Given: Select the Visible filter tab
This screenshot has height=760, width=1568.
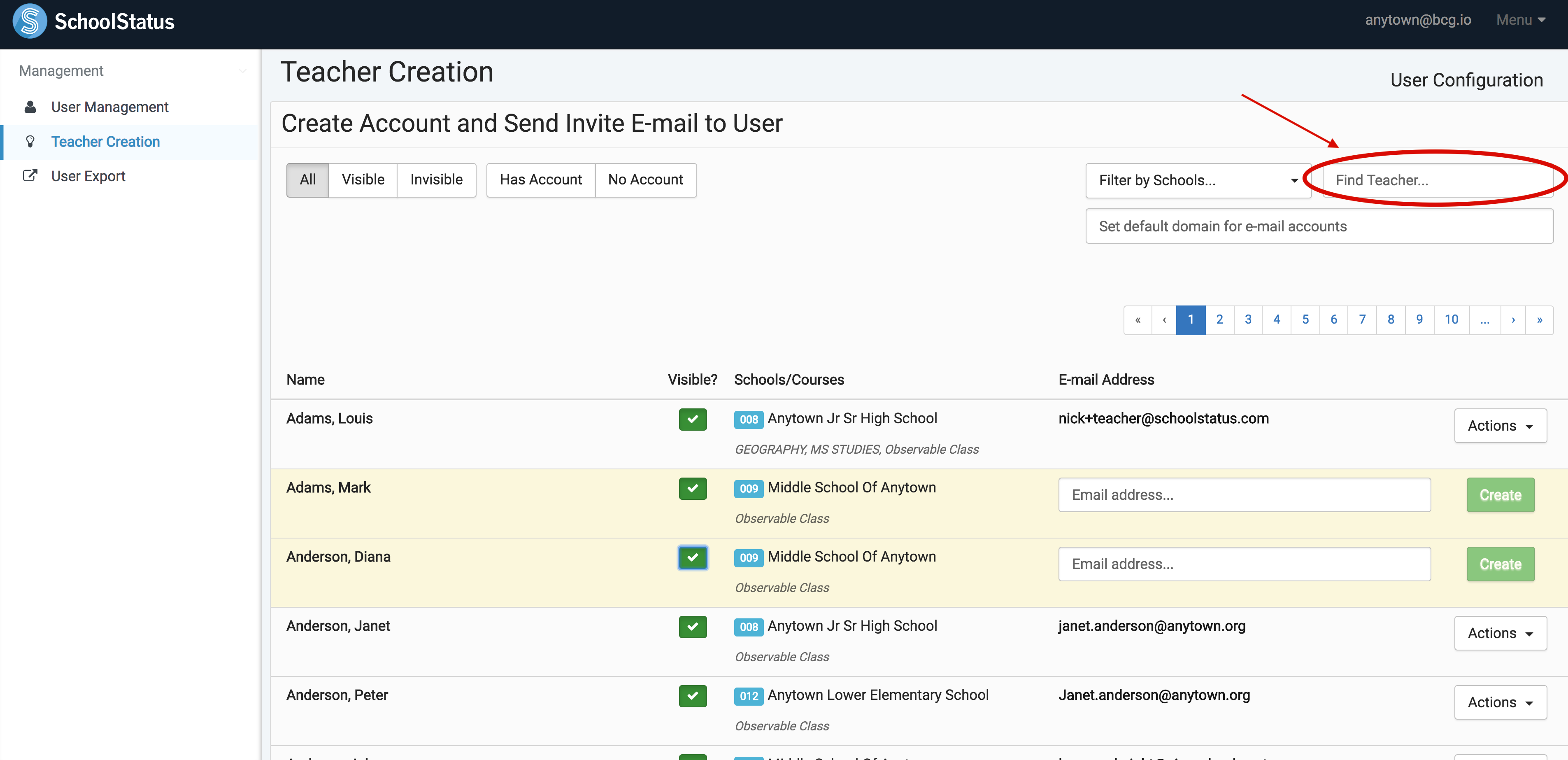Looking at the screenshot, I should point(363,180).
